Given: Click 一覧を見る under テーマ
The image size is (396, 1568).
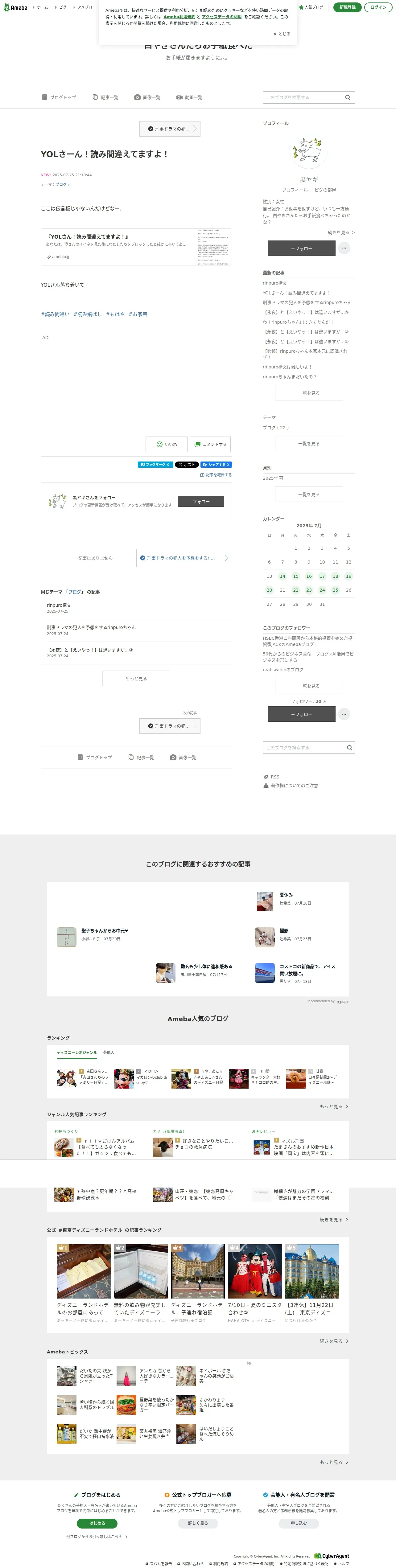Looking at the screenshot, I should 308,444.
